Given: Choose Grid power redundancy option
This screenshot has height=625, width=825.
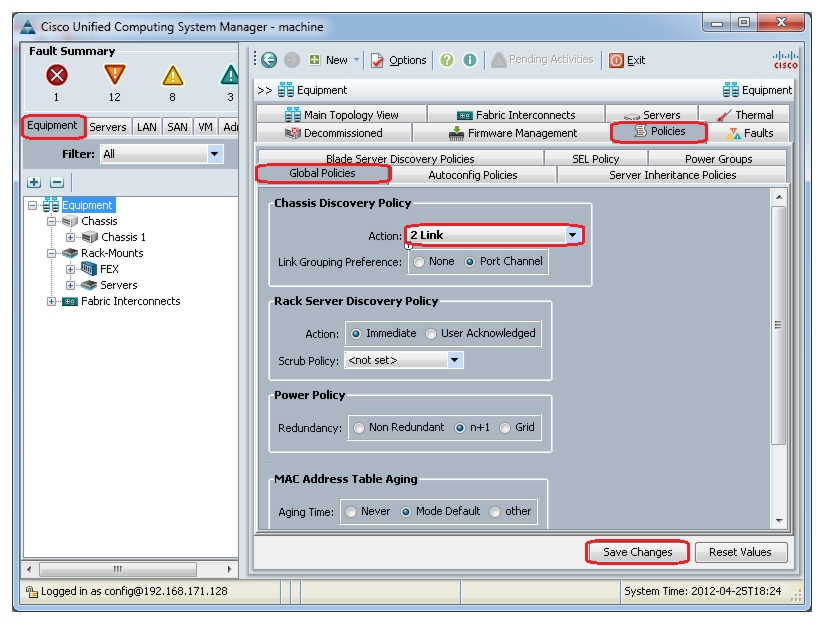Looking at the screenshot, I should point(505,428).
